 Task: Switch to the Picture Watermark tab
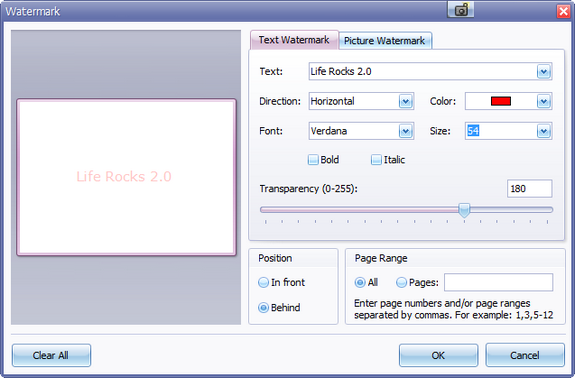coord(385,41)
